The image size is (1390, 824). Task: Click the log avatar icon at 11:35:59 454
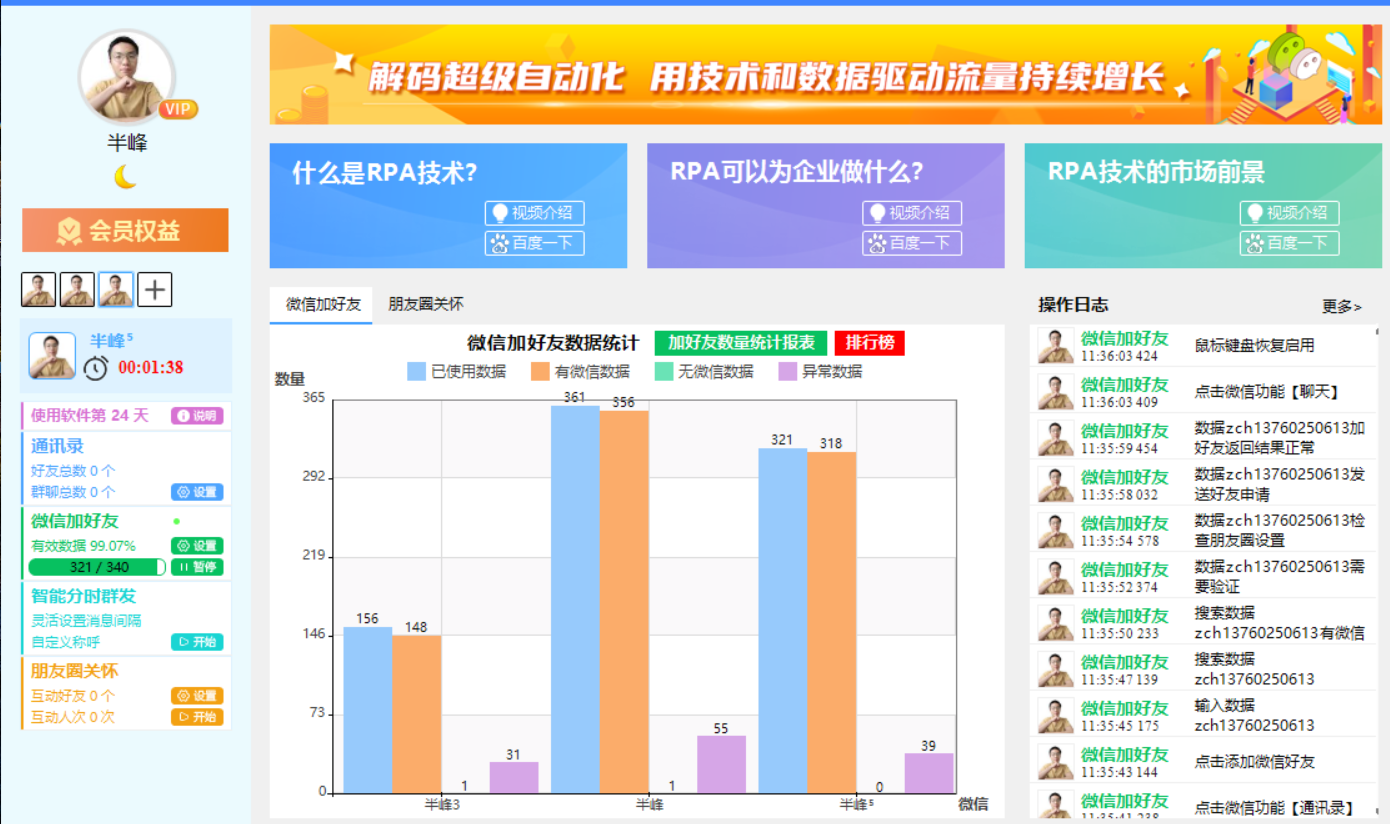coord(1055,438)
